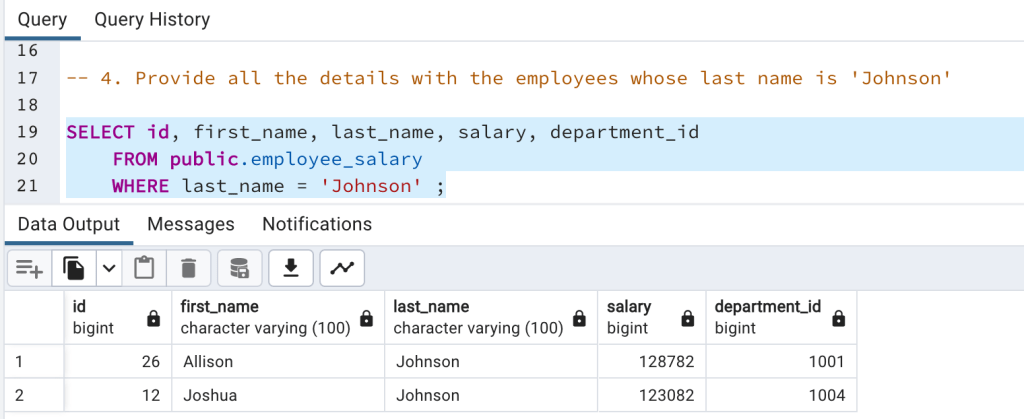Open the Messages tab
The height and width of the screenshot is (419, 1024).
(x=190, y=224)
